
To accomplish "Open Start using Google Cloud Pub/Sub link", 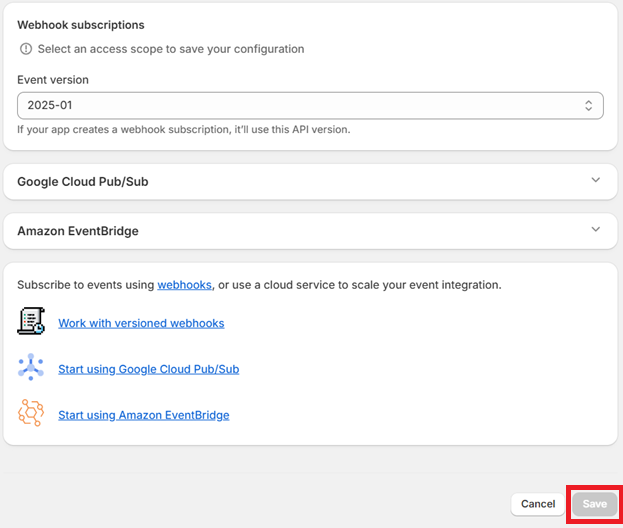I will click(x=148, y=369).
